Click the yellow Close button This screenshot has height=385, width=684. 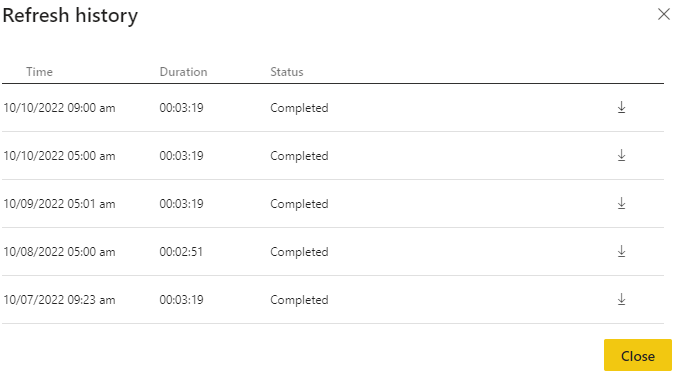[638, 355]
